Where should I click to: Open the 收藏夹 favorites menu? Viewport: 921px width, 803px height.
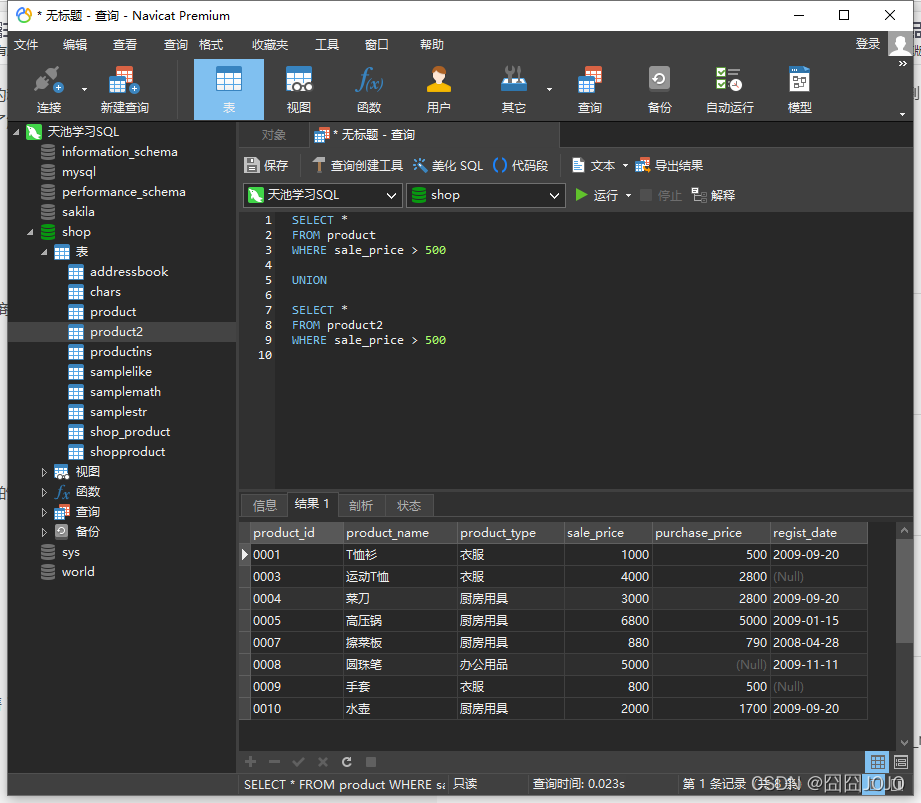click(x=270, y=45)
